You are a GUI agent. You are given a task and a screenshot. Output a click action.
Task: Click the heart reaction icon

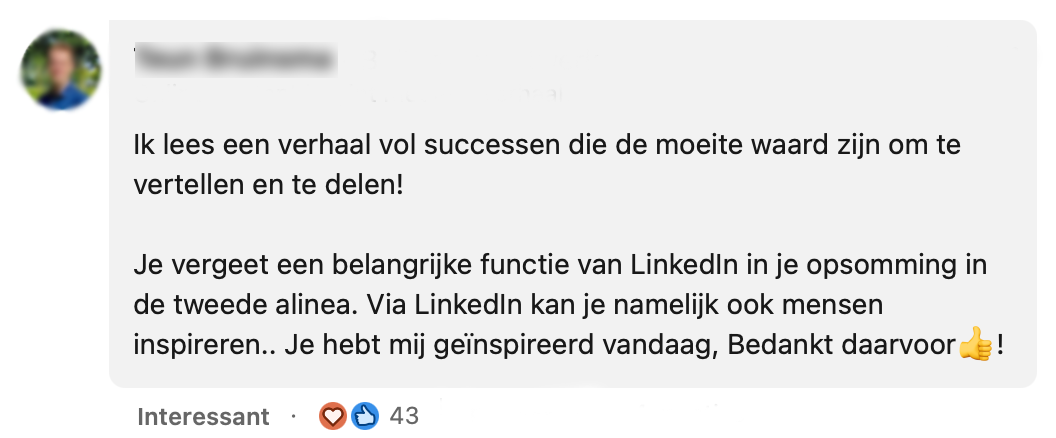tap(331, 416)
